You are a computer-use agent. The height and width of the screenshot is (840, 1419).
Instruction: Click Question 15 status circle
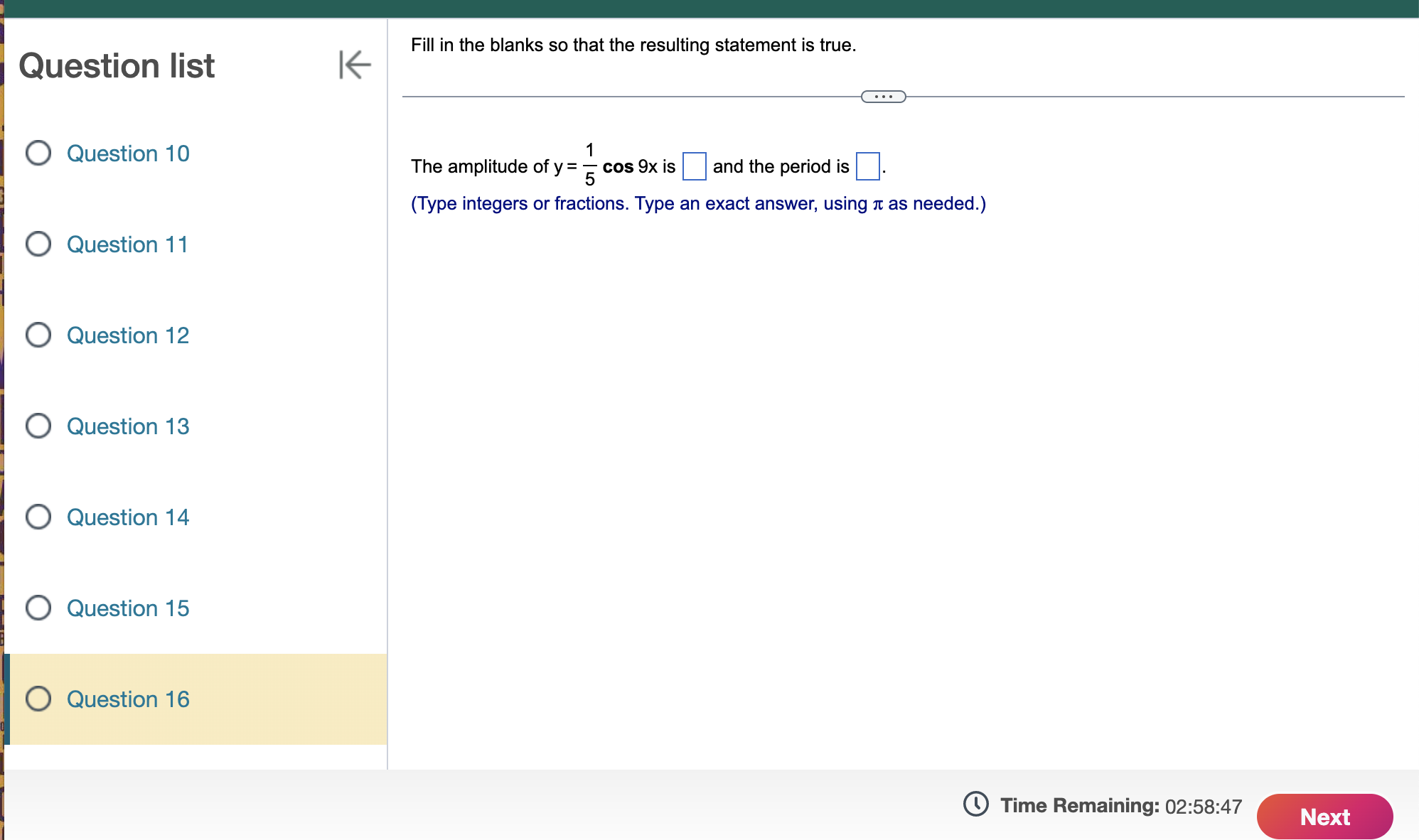coord(38,608)
